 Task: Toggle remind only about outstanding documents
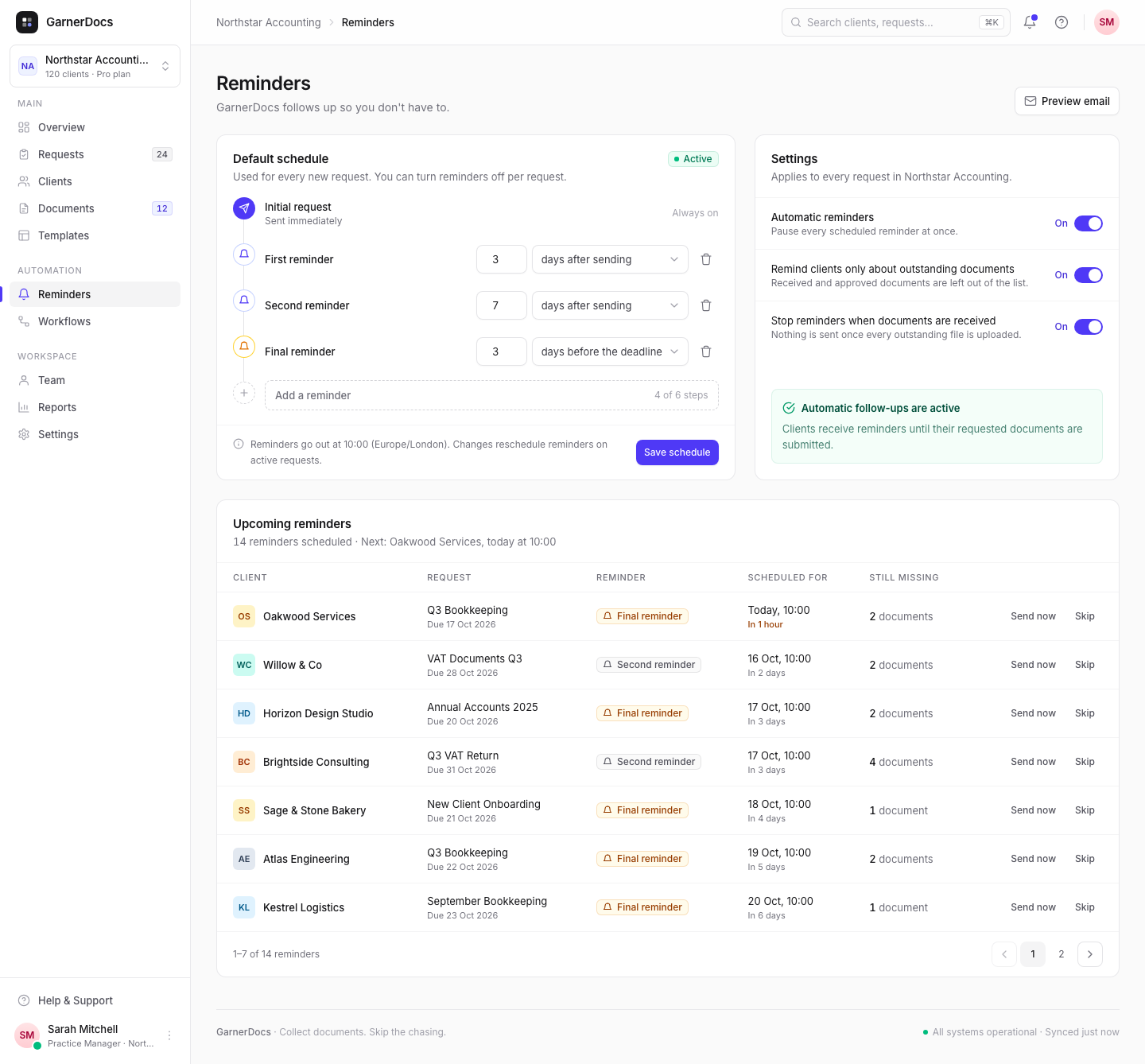click(x=1089, y=275)
